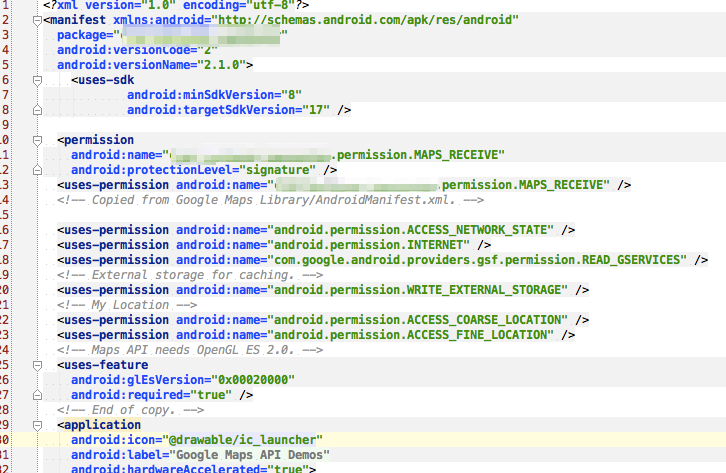Toggle fold end marker at protectionLevel line
The height and width of the screenshot is (473, 726).
[x=38, y=170]
